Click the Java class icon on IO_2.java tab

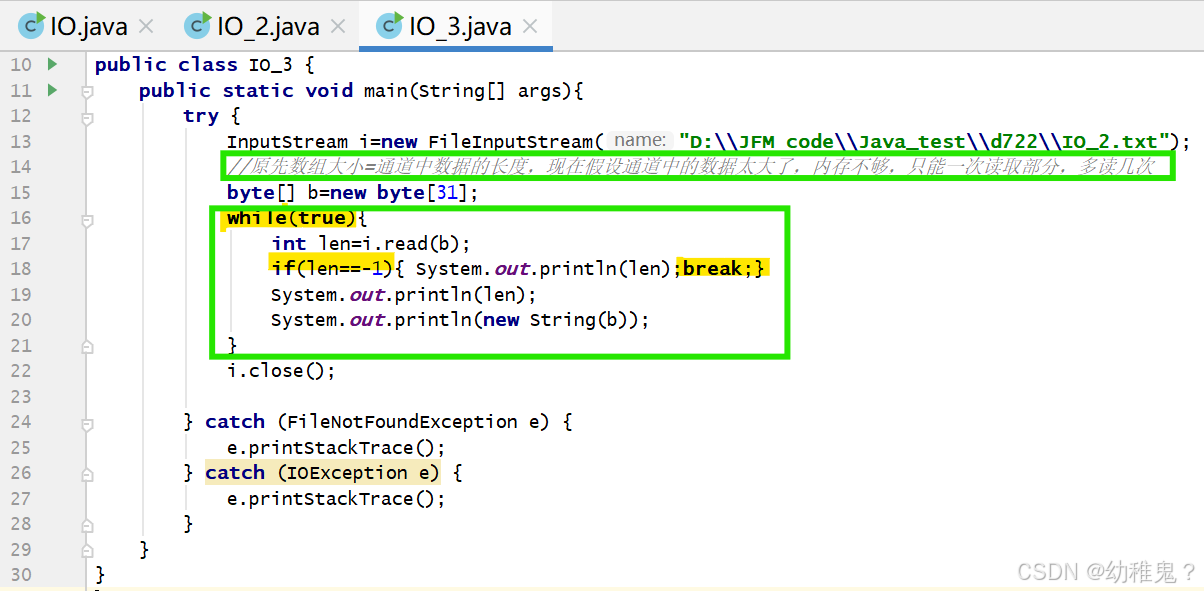(x=199, y=25)
